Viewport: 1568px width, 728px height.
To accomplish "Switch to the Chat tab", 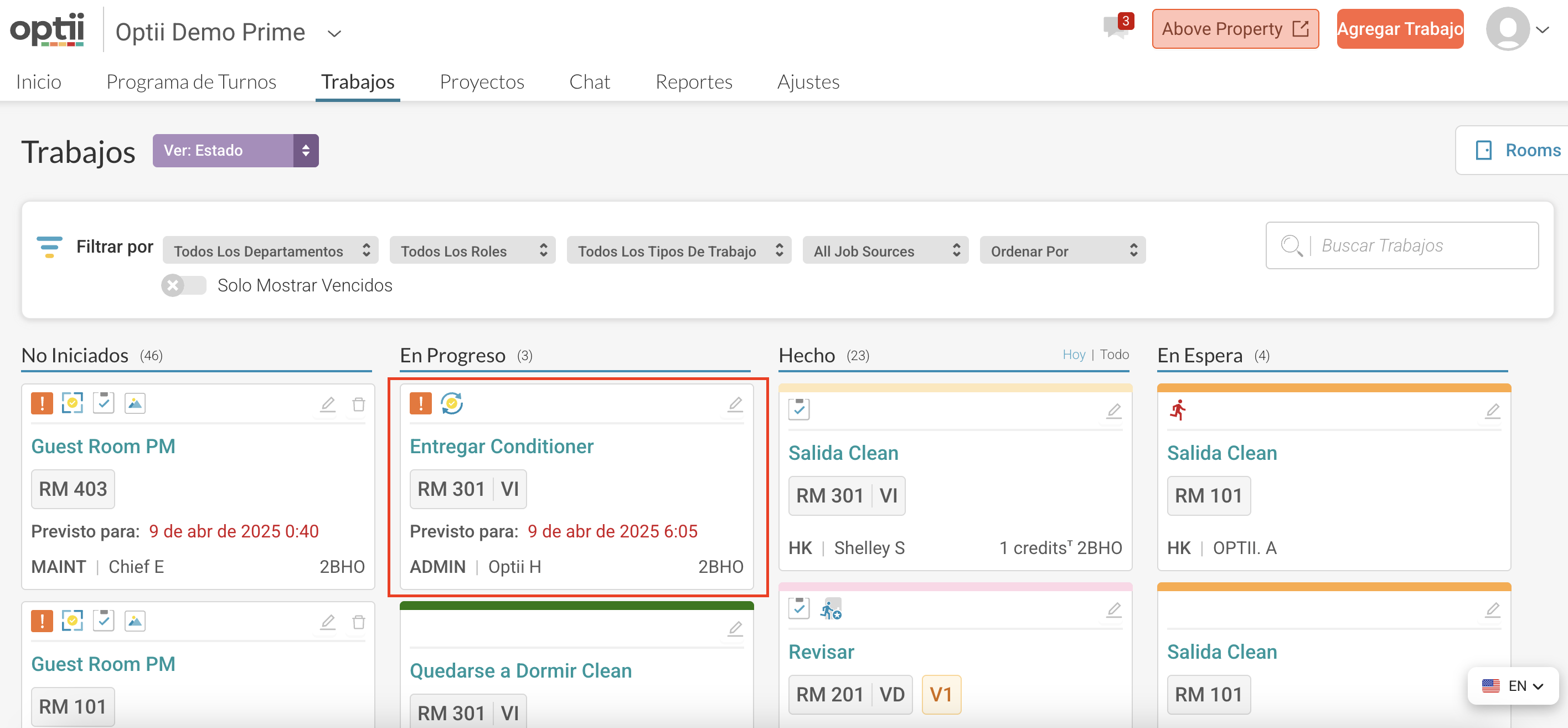I will coord(589,81).
